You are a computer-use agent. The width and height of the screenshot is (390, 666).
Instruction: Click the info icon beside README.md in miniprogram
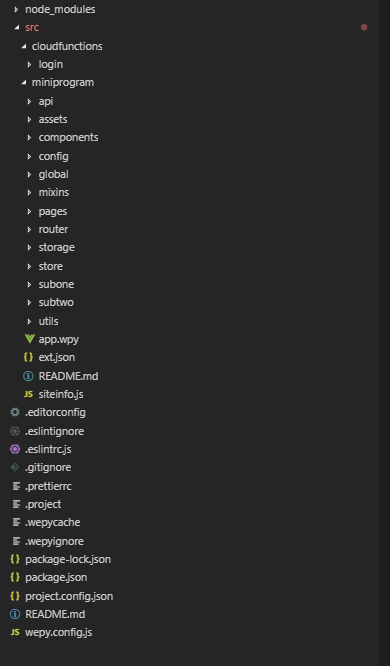click(x=28, y=376)
